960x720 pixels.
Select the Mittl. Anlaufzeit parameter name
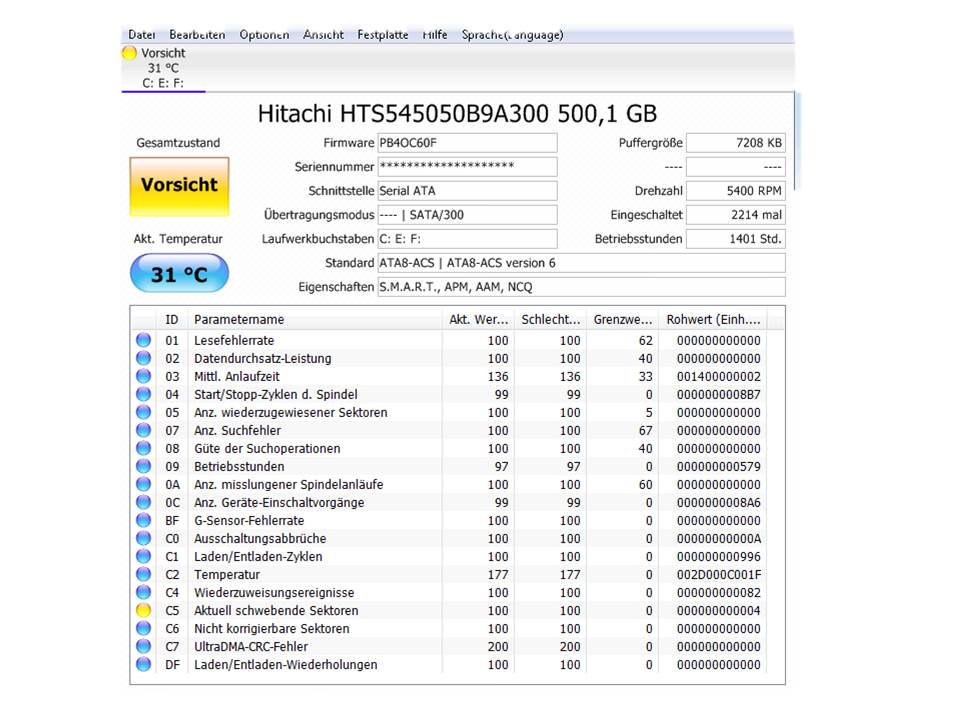[x=237, y=377]
